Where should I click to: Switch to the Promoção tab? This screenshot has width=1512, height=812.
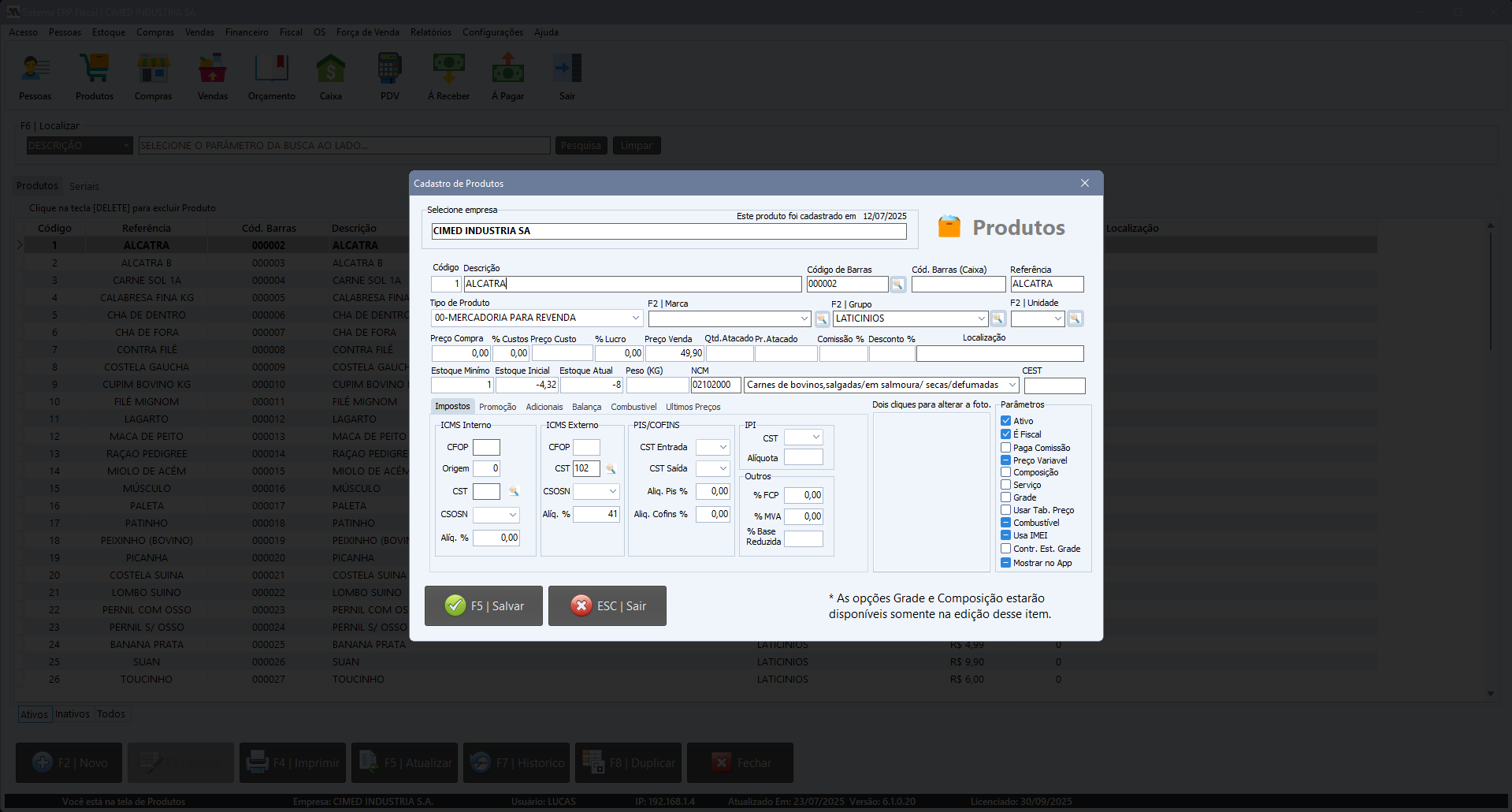497,407
